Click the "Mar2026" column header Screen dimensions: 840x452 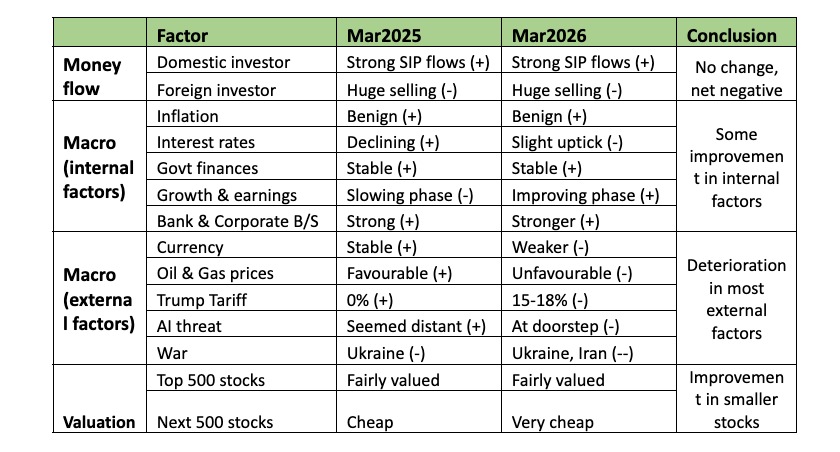tap(552, 35)
